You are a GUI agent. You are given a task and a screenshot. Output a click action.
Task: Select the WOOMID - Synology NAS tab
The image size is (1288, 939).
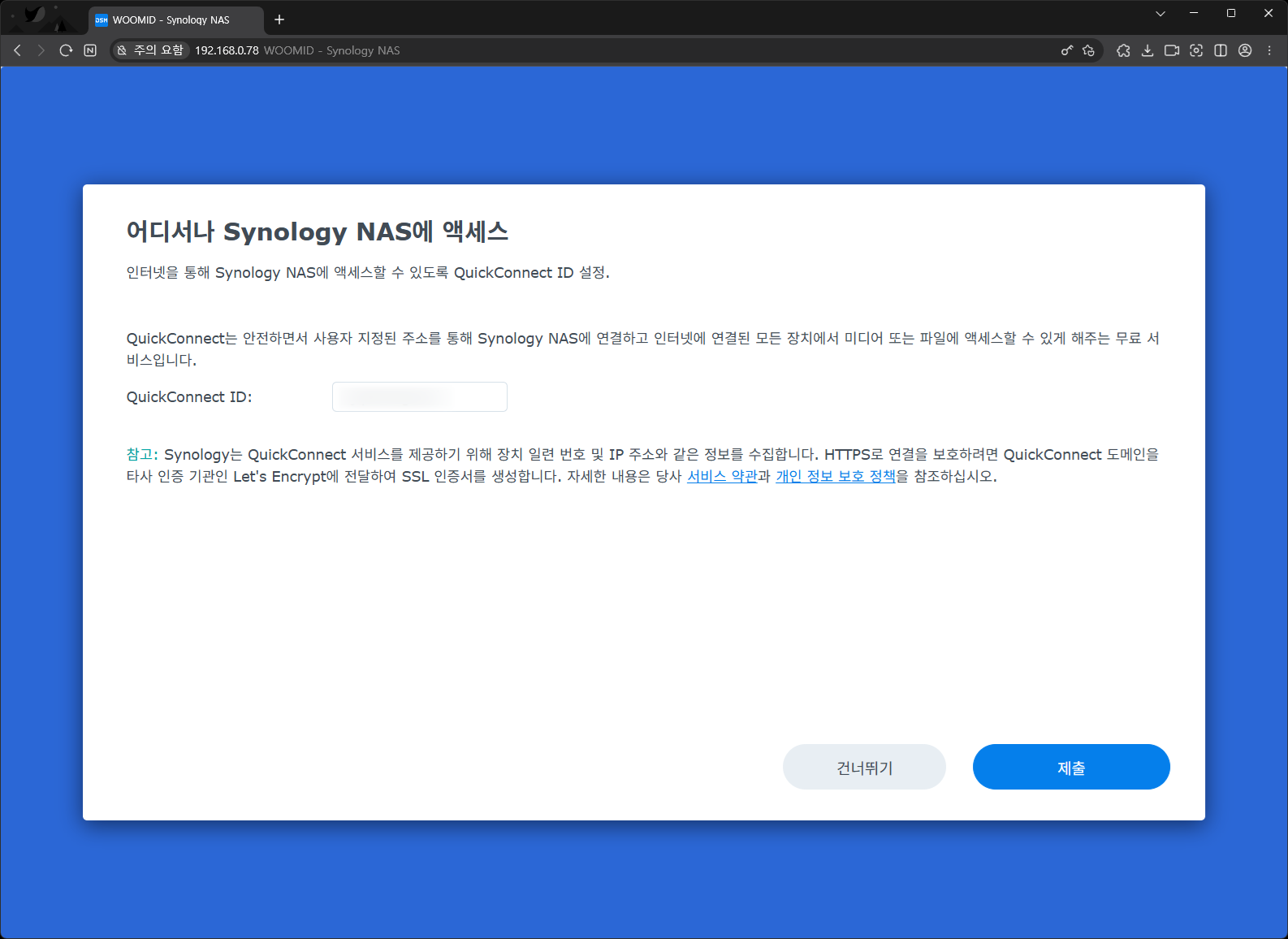pos(176,19)
